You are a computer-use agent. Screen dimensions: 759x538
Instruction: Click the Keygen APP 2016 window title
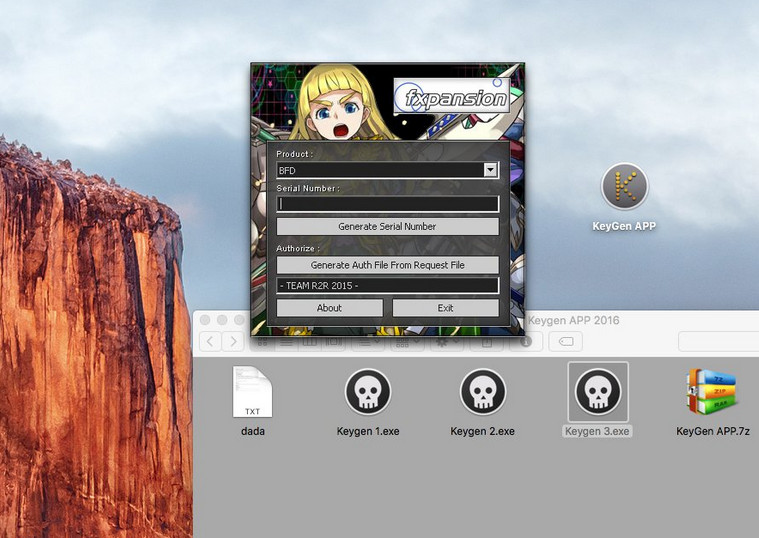[574, 320]
